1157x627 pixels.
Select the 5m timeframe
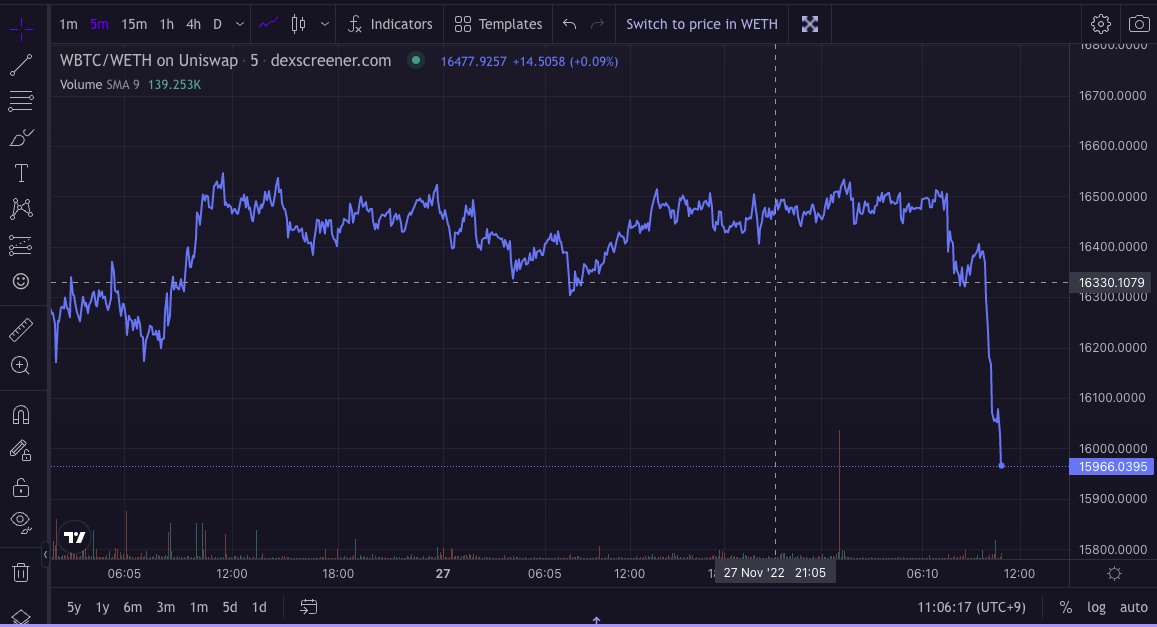[99, 24]
